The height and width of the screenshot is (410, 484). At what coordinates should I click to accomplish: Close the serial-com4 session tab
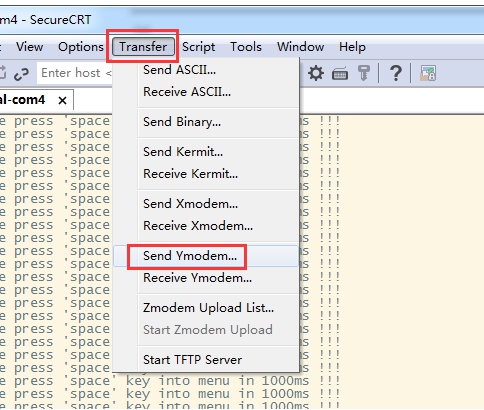(62, 100)
